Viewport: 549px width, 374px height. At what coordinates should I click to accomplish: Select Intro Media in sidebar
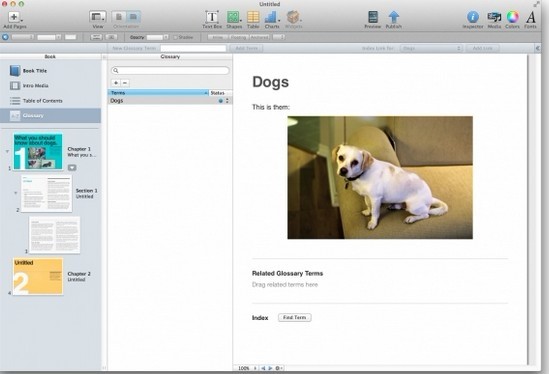pyautogui.click(x=35, y=86)
